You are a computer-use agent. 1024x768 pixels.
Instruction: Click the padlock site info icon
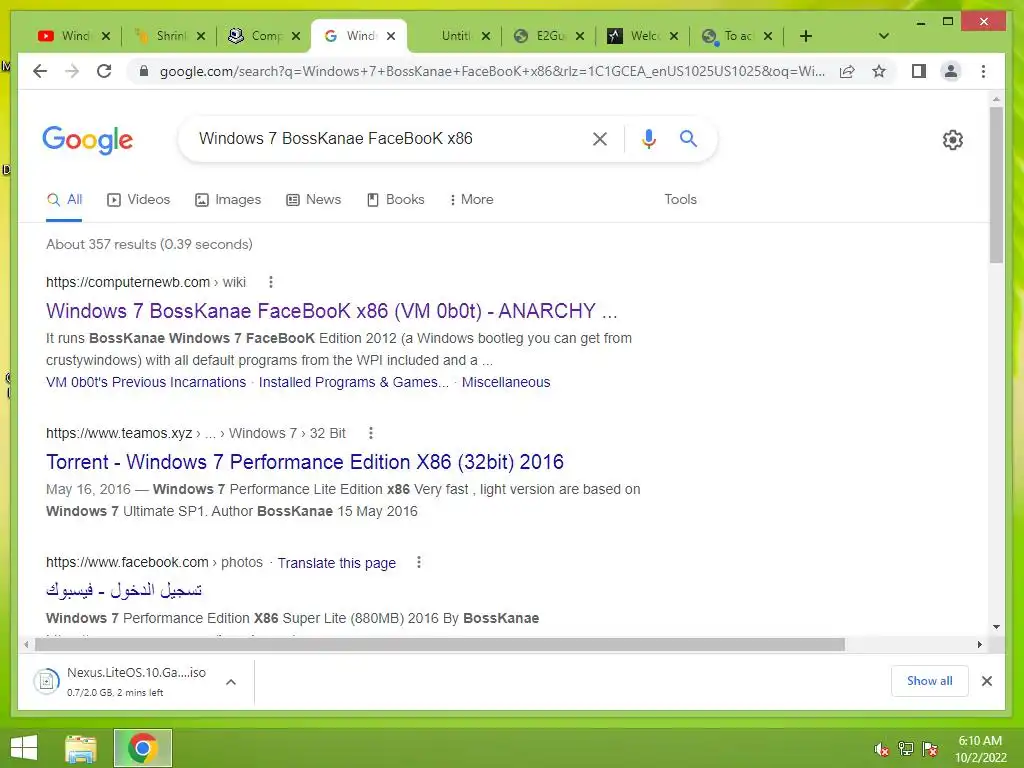coord(144,71)
